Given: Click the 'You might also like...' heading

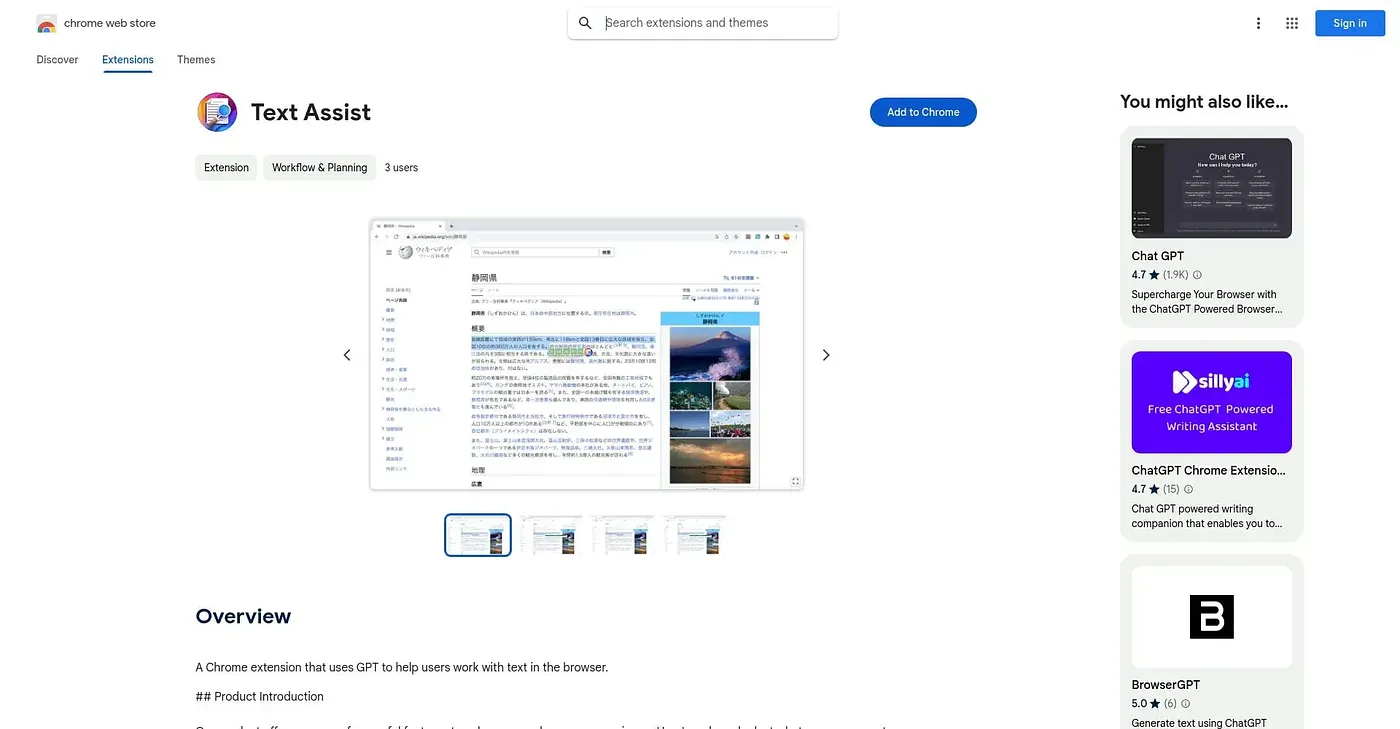Looking at the screenshot, I should (x=1204, y=101).
